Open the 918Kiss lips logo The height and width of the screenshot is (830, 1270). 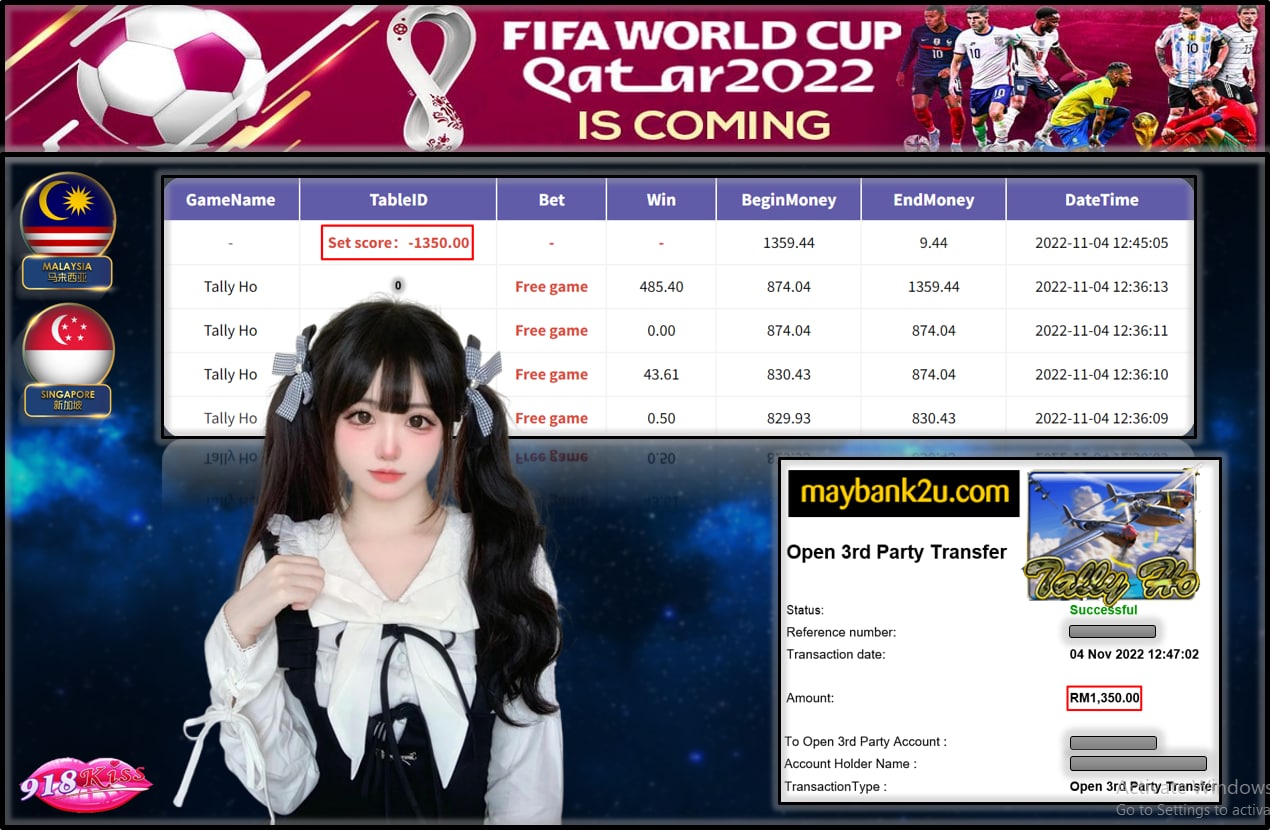(x=86, y=784)
